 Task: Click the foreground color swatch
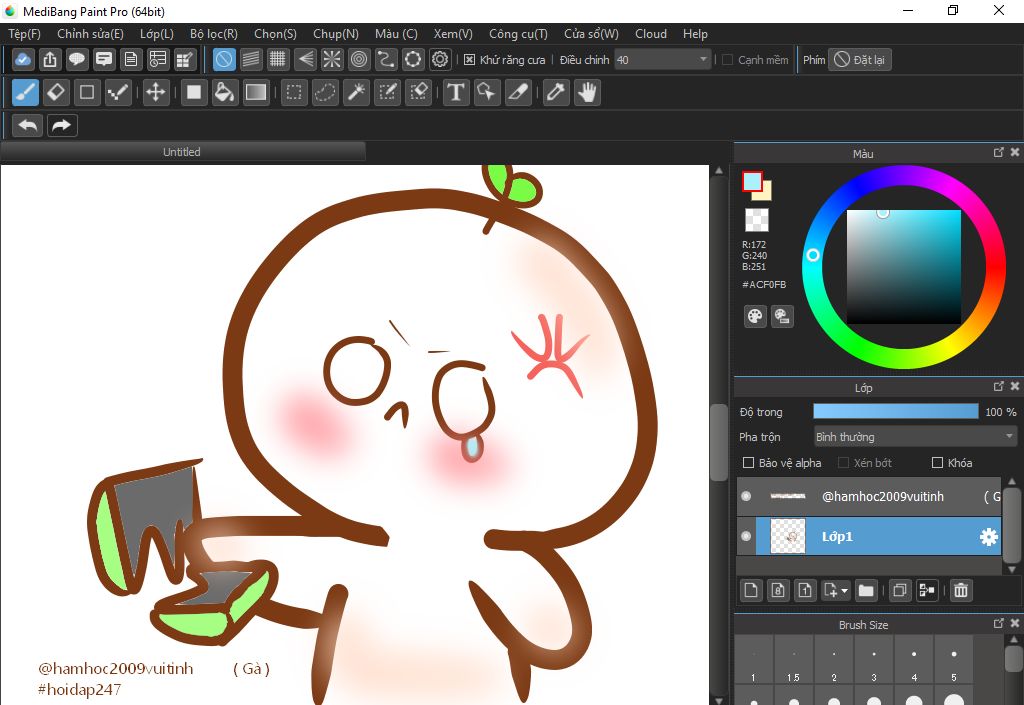tap(752, 181)
